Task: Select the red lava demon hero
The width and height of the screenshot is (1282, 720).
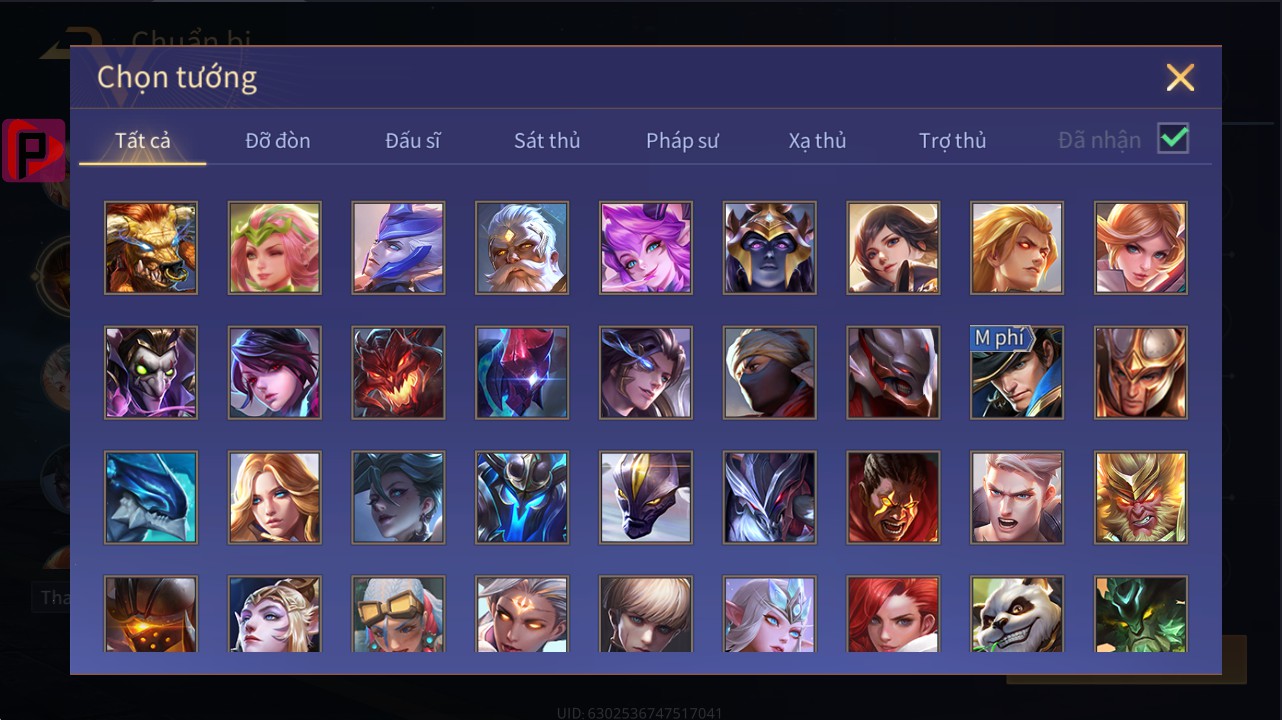Action: pos(398,373)
